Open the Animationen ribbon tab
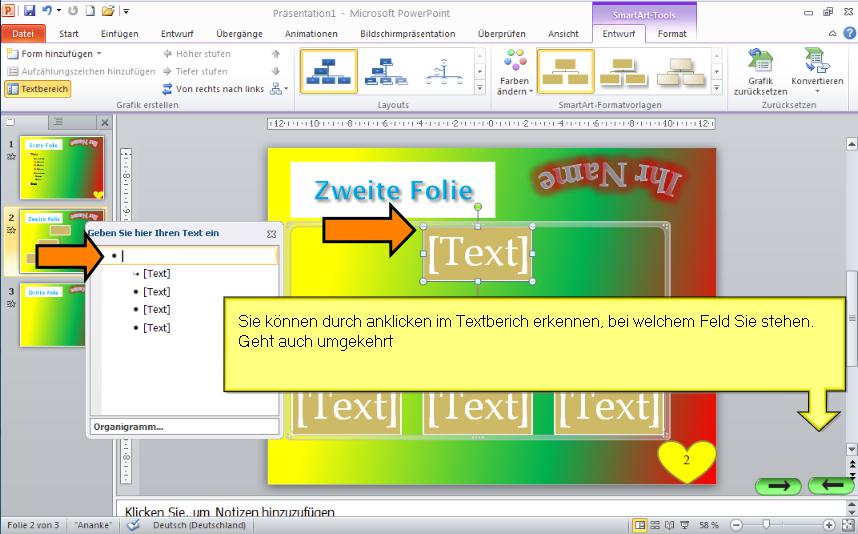This screenshot has height=534, width=858. tap(310, 34)
